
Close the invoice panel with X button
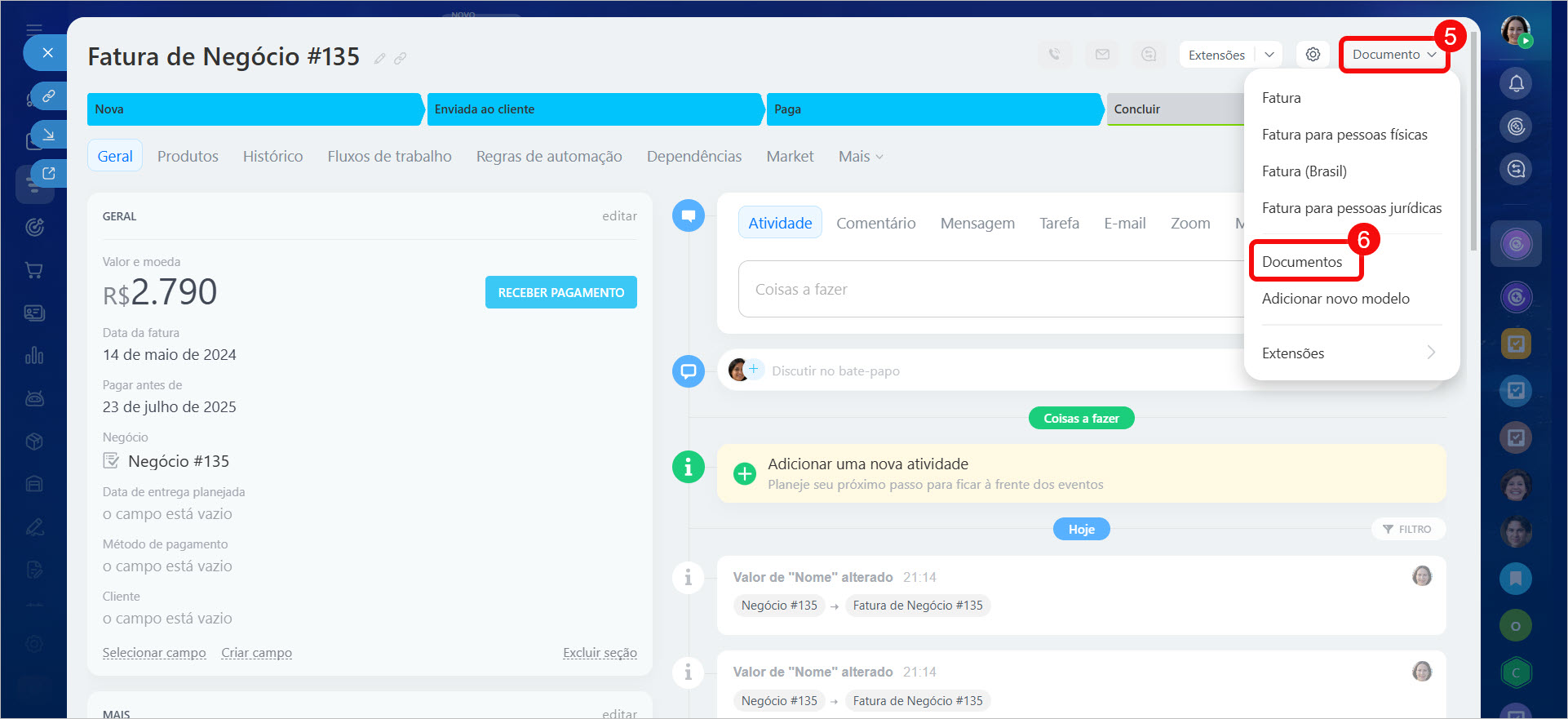click(x=48, y=53)
